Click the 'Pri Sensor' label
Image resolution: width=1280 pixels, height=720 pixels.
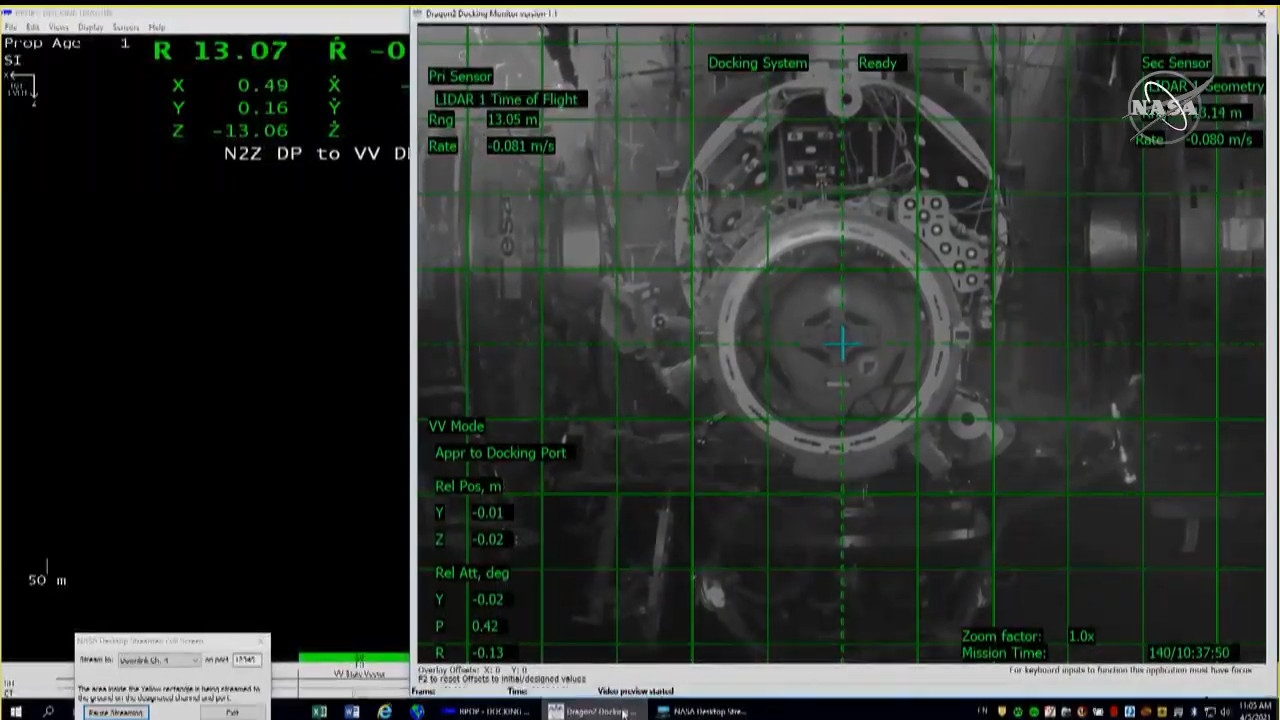tap(460, 76)
